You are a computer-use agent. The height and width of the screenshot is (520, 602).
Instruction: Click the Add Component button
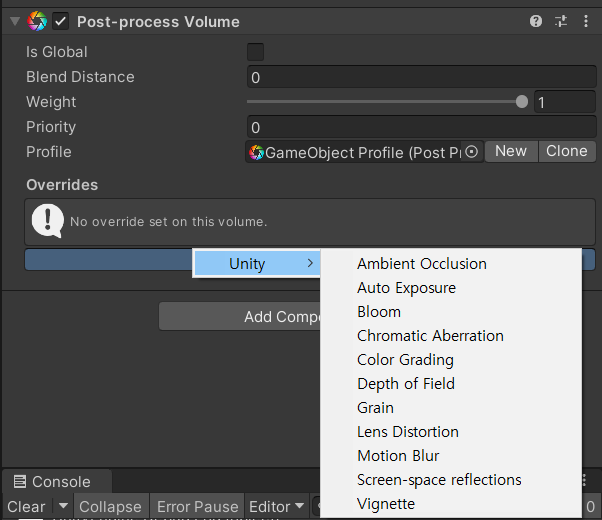tap(240, 316)
